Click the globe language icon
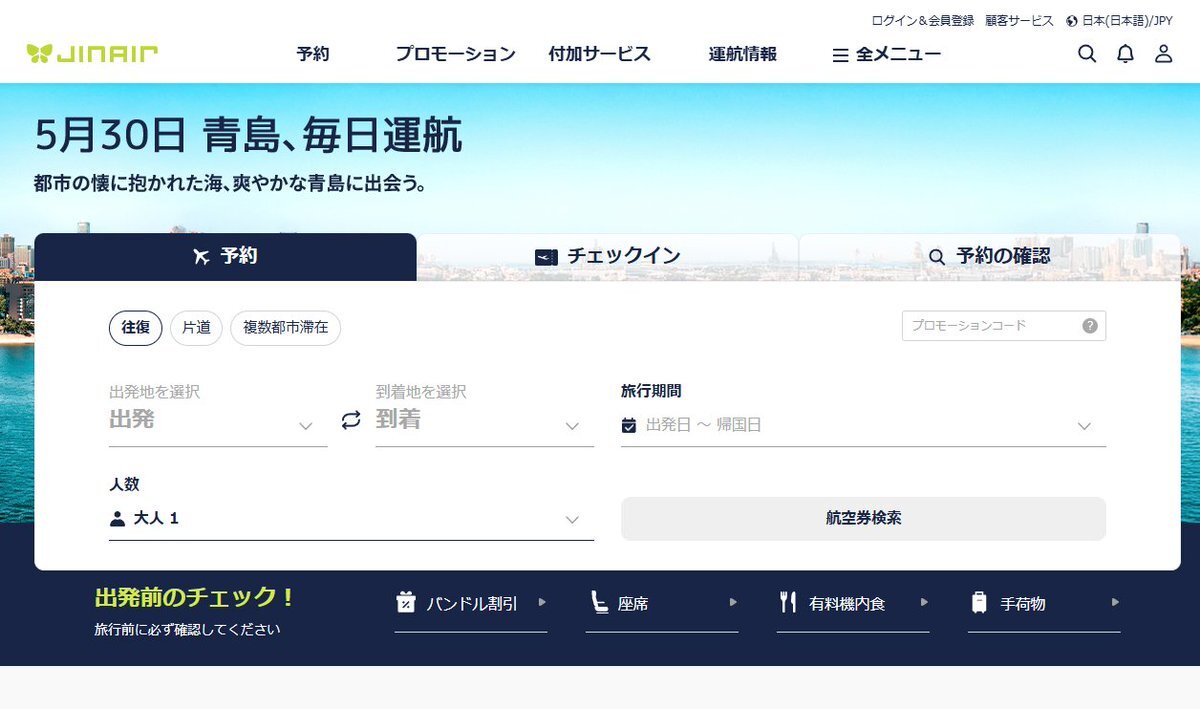 pos(1072,20)
